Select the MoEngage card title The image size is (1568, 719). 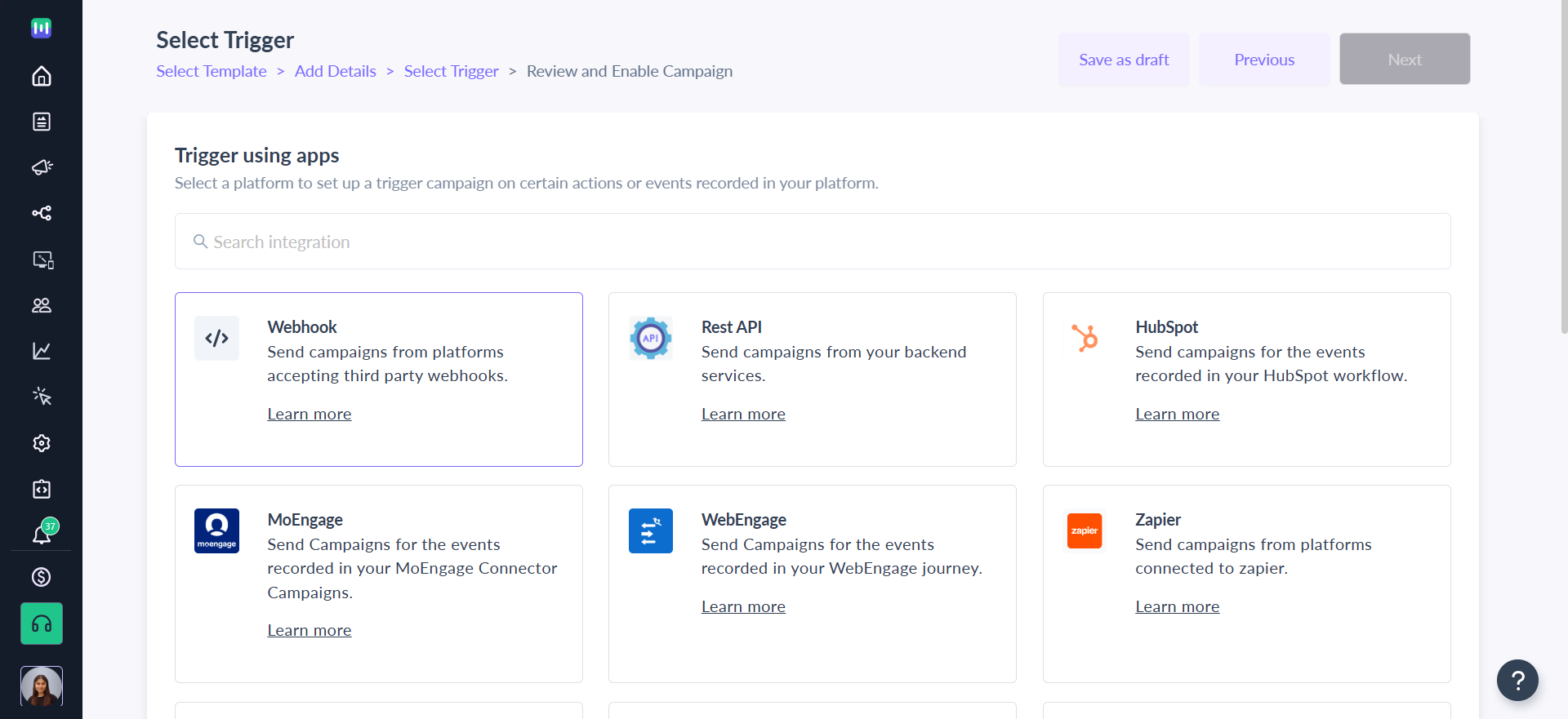305,520
